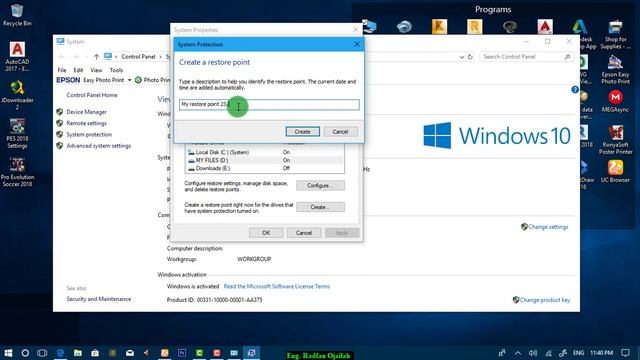Show hidden system tray icons chevron
Viewport: 640px width, 360px height.
tap(518, 353)
